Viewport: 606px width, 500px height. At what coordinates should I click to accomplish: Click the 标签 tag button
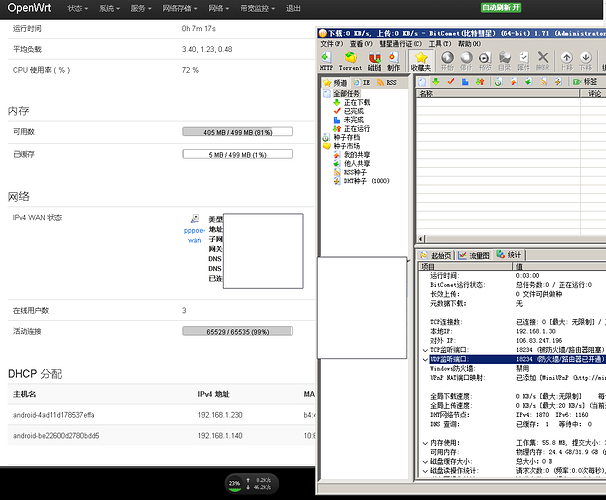point(585,82)
